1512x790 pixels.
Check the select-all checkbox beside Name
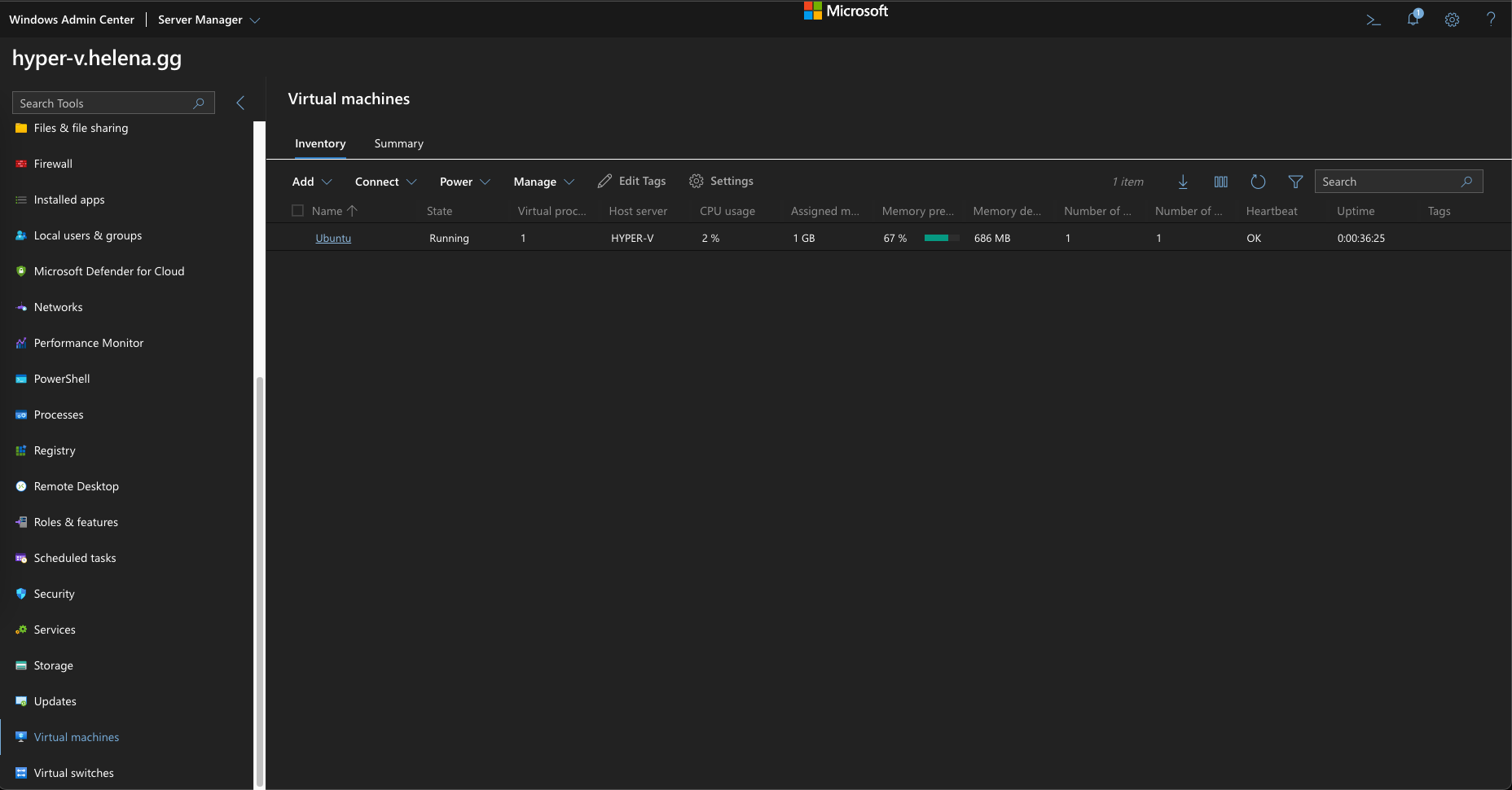pyautogui.click(x=297, y=211)
